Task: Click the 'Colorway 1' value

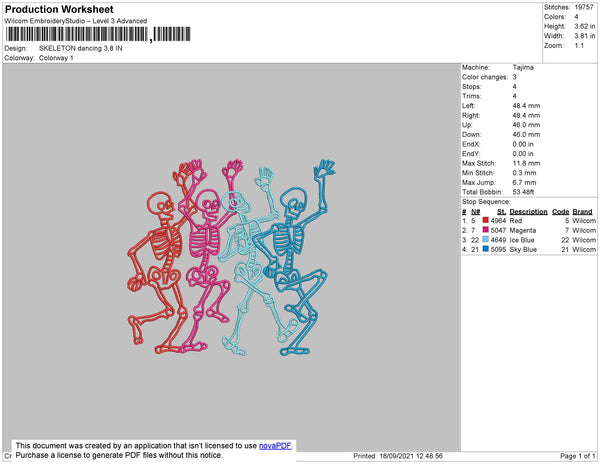Action: tap(56, 58)
